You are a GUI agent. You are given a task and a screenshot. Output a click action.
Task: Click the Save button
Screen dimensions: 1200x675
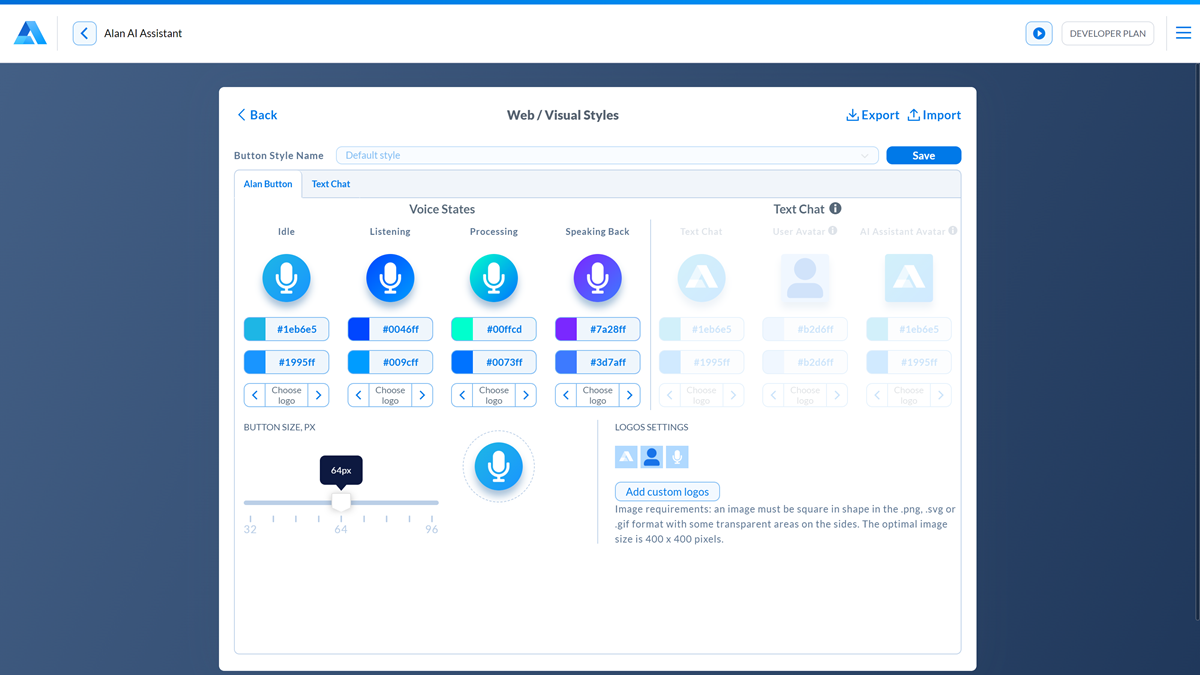coord(923,155)
